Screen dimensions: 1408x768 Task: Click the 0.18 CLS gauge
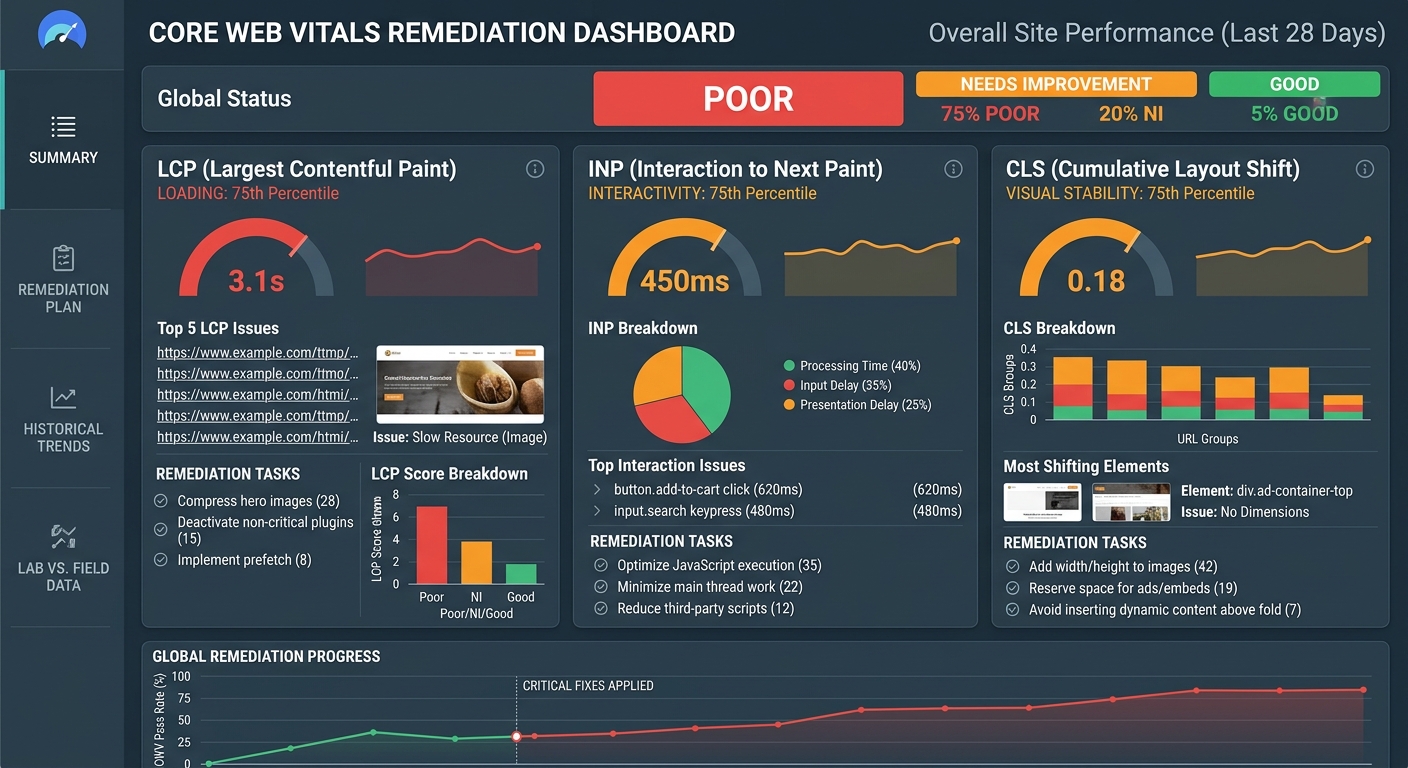coord(1096,258)
